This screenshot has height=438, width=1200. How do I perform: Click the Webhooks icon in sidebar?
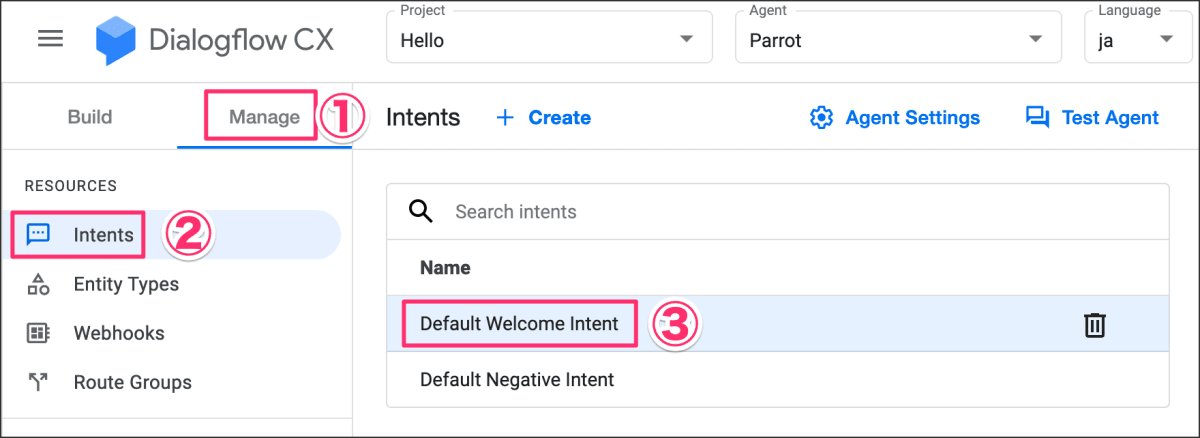pos(38,333)
